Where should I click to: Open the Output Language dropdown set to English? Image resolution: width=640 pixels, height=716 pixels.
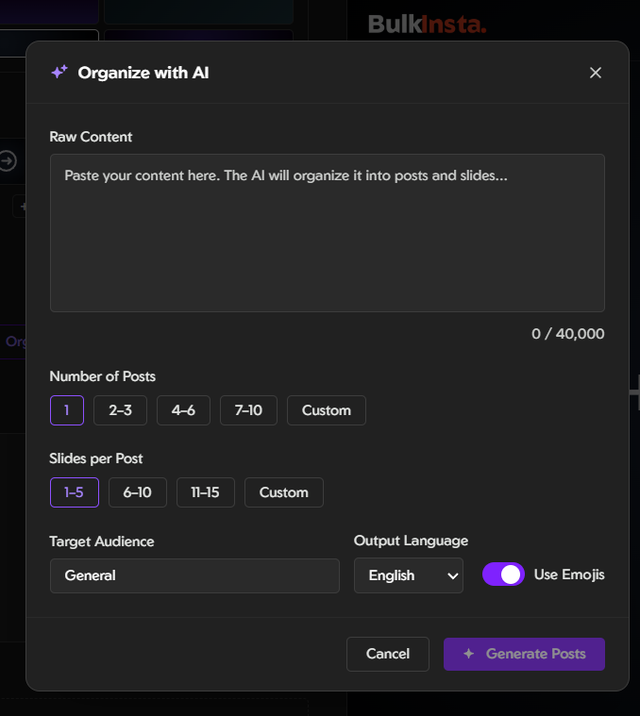click(409, 575)
